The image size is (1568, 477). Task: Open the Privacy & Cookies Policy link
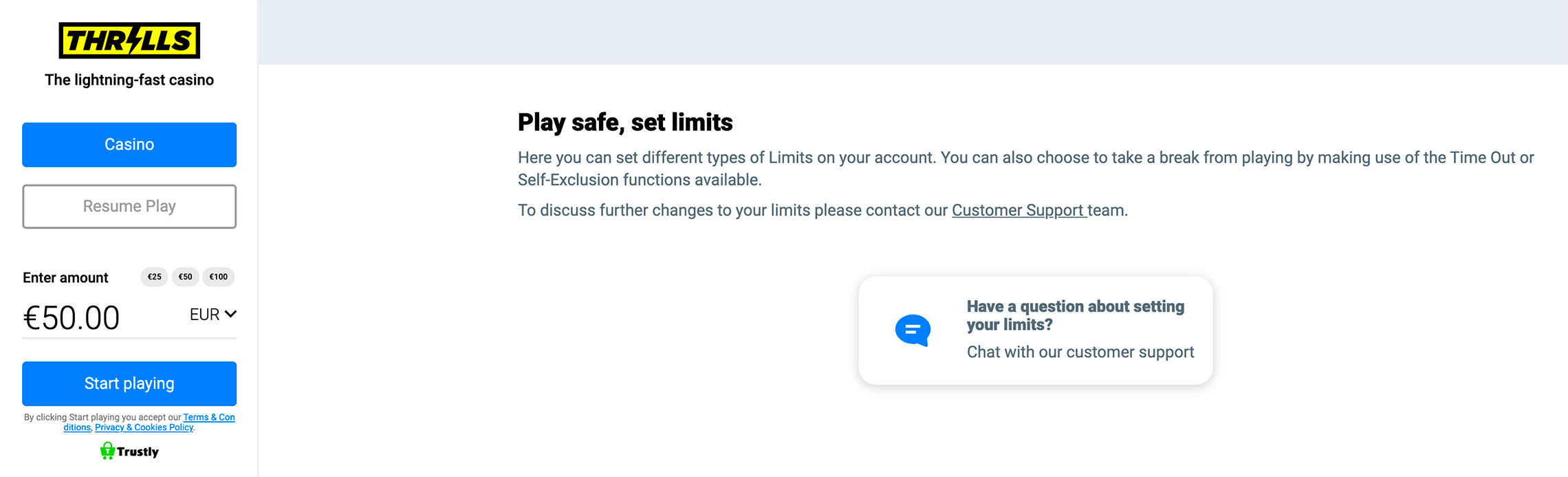144,427
